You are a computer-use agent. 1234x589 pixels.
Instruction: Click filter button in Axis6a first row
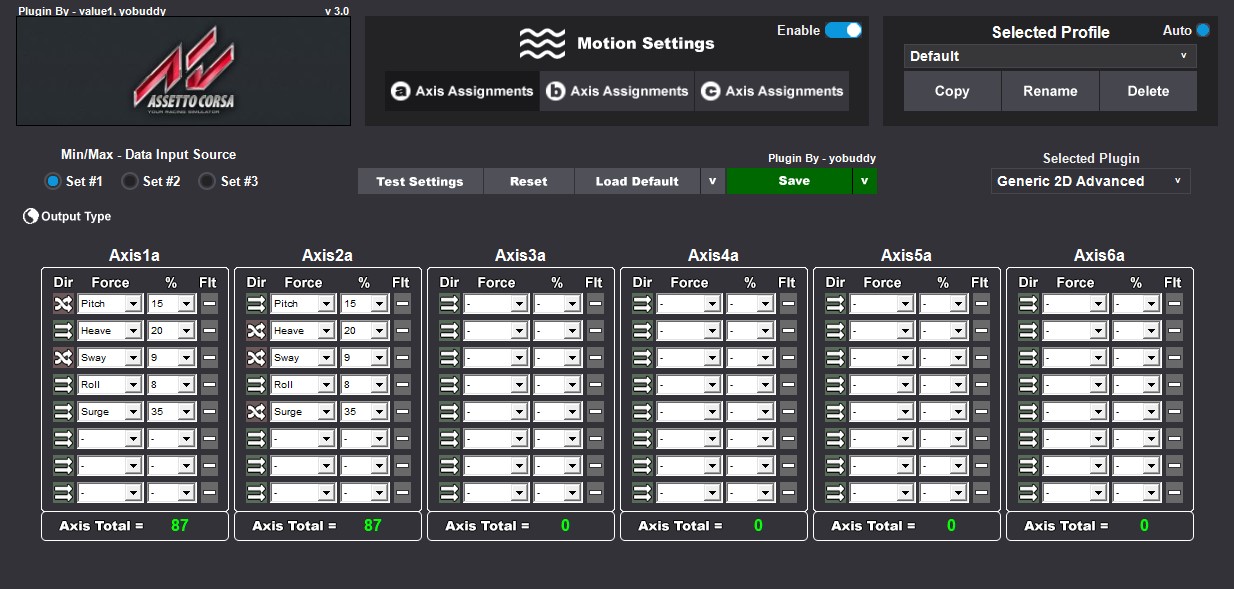pos(1174,303)
